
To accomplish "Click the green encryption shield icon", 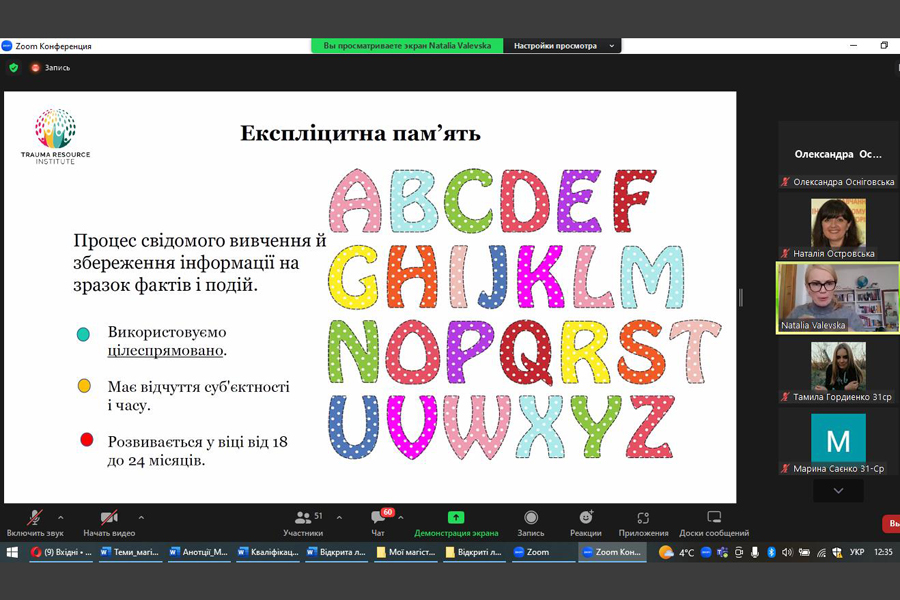I will tap(13, 68).
